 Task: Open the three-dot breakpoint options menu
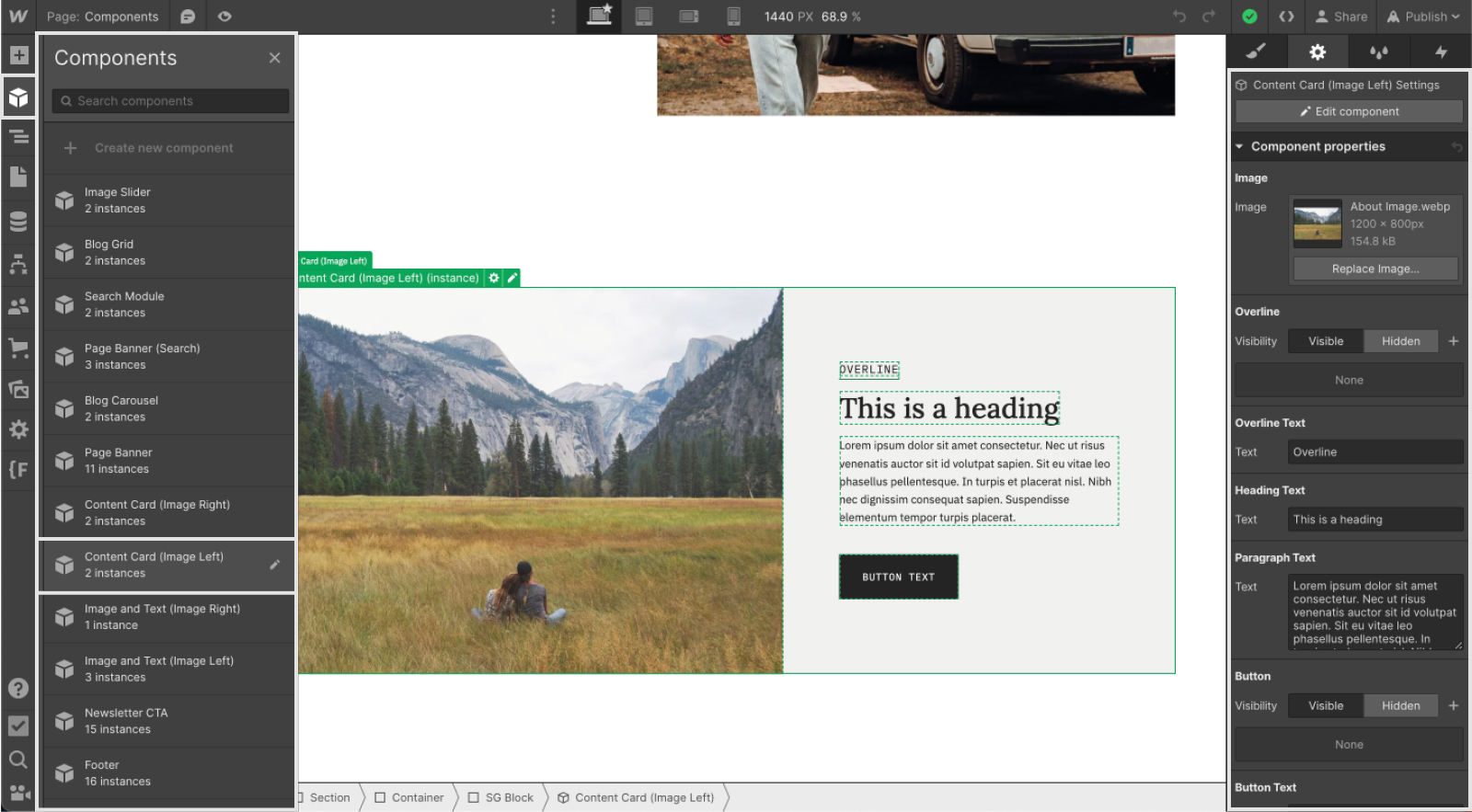pyautogui.click(x=553, y=17)
